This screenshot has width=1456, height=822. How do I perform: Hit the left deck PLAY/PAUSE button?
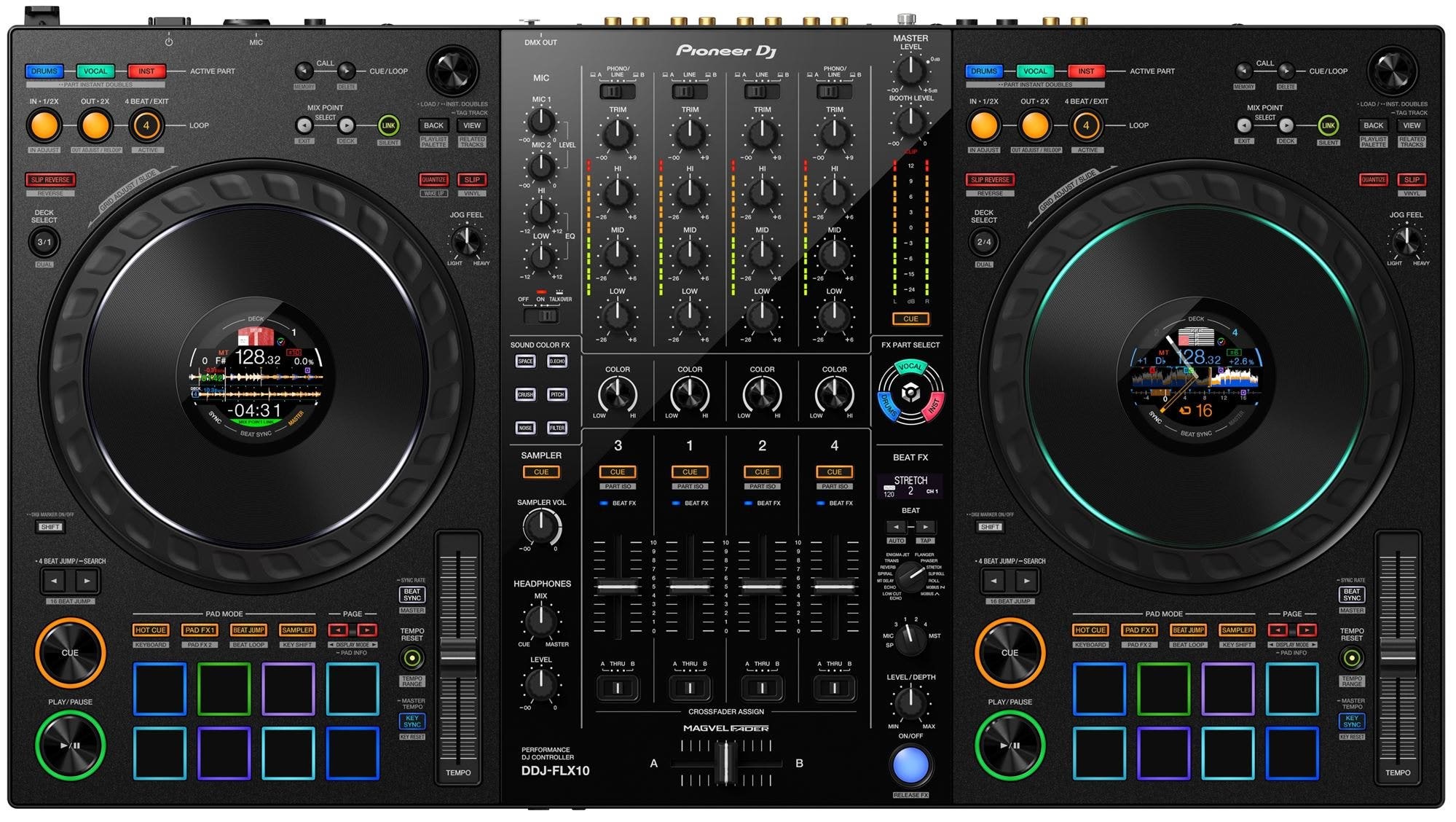[x=70, y=745]
